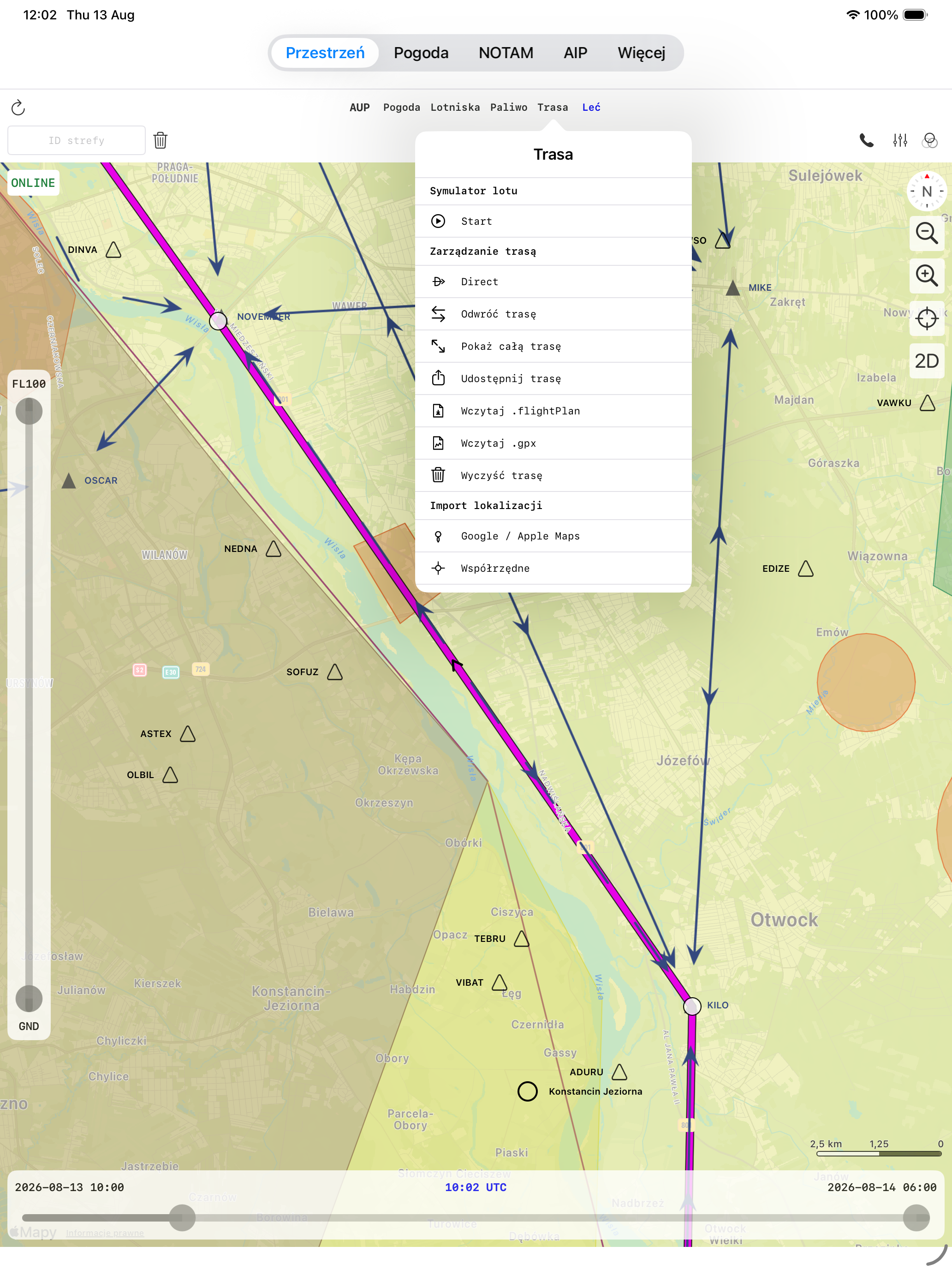
Task: Select Wyczyść trasę to clear route
Action: 553,475
